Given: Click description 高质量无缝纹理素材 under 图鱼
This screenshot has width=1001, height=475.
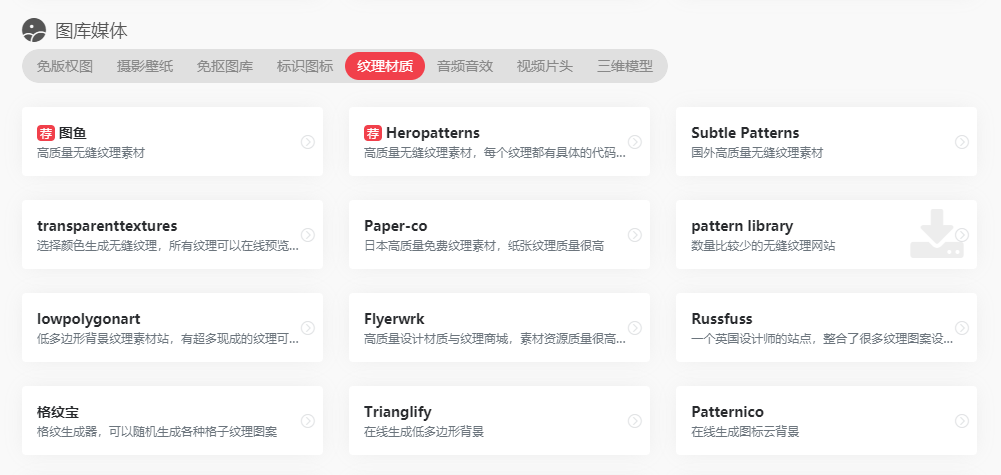Looking at the screenshot, I should click(91, 153).
